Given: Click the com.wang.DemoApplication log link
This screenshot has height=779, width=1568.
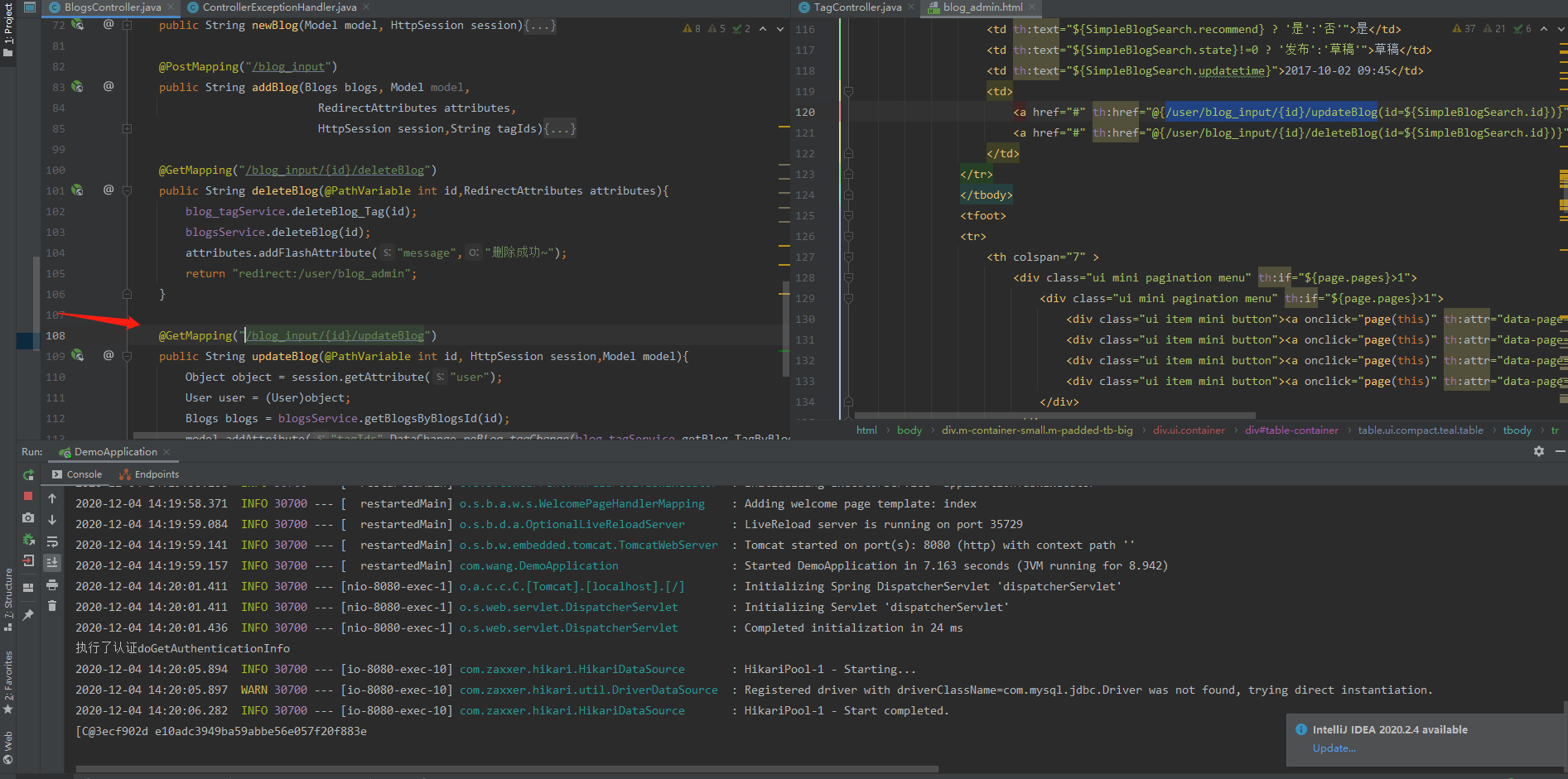Looking at the screenshot, I should coord(539,565).
